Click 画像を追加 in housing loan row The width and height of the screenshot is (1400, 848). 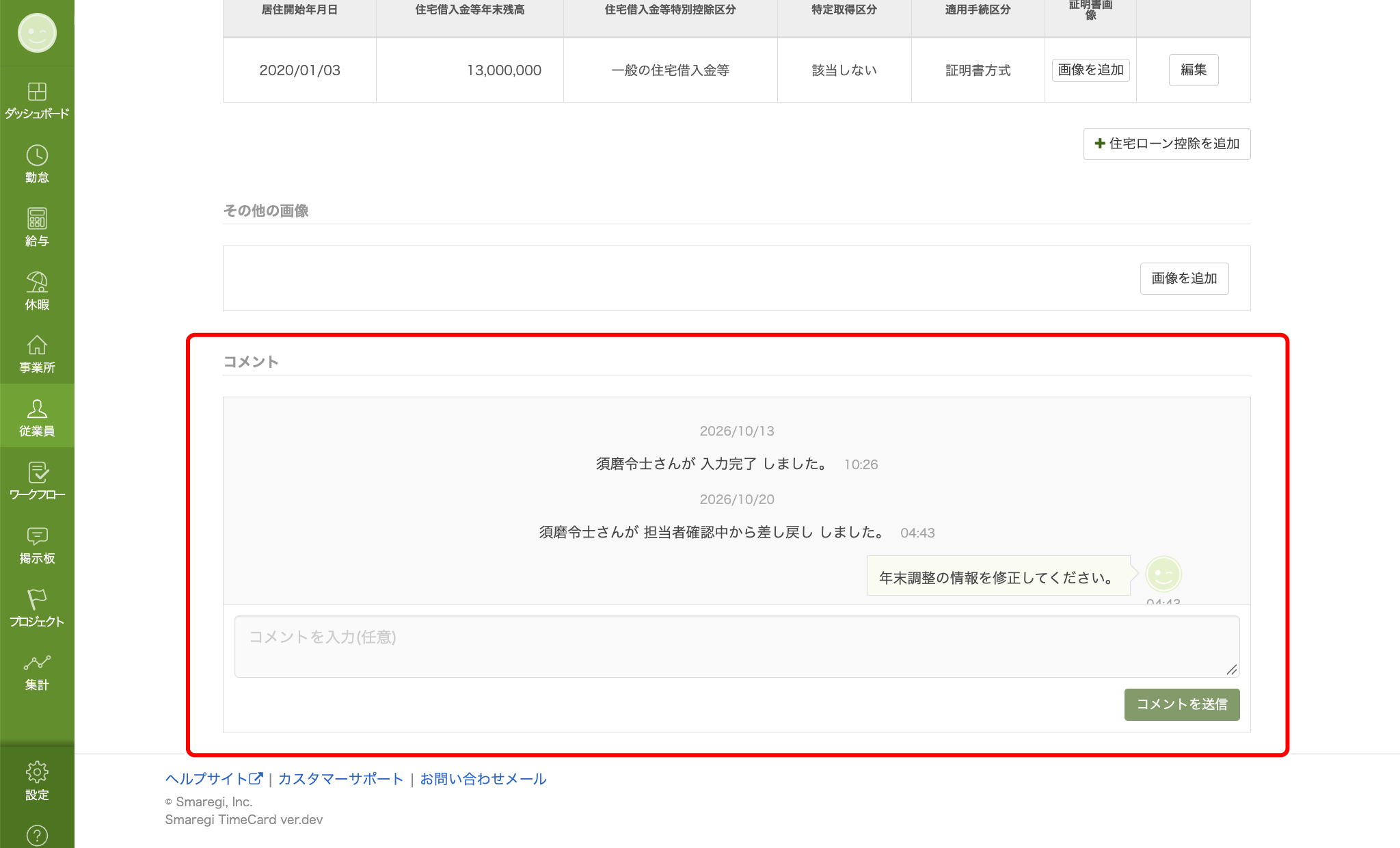(1090, 70)
